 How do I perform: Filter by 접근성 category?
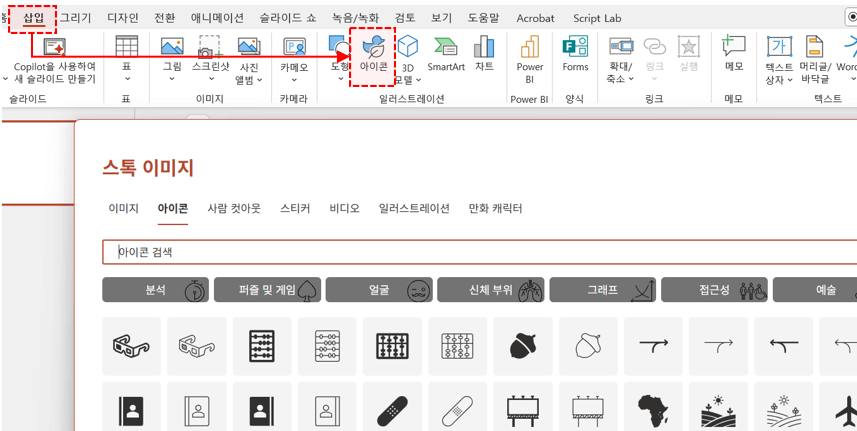[x=714, y=290]
